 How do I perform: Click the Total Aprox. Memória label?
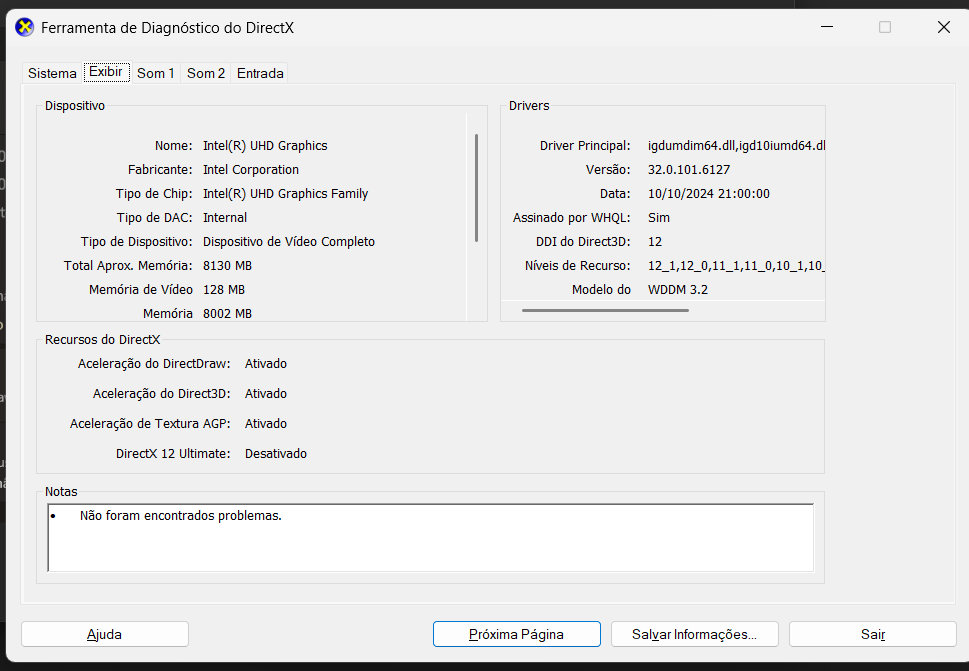[x=128, y=266]
